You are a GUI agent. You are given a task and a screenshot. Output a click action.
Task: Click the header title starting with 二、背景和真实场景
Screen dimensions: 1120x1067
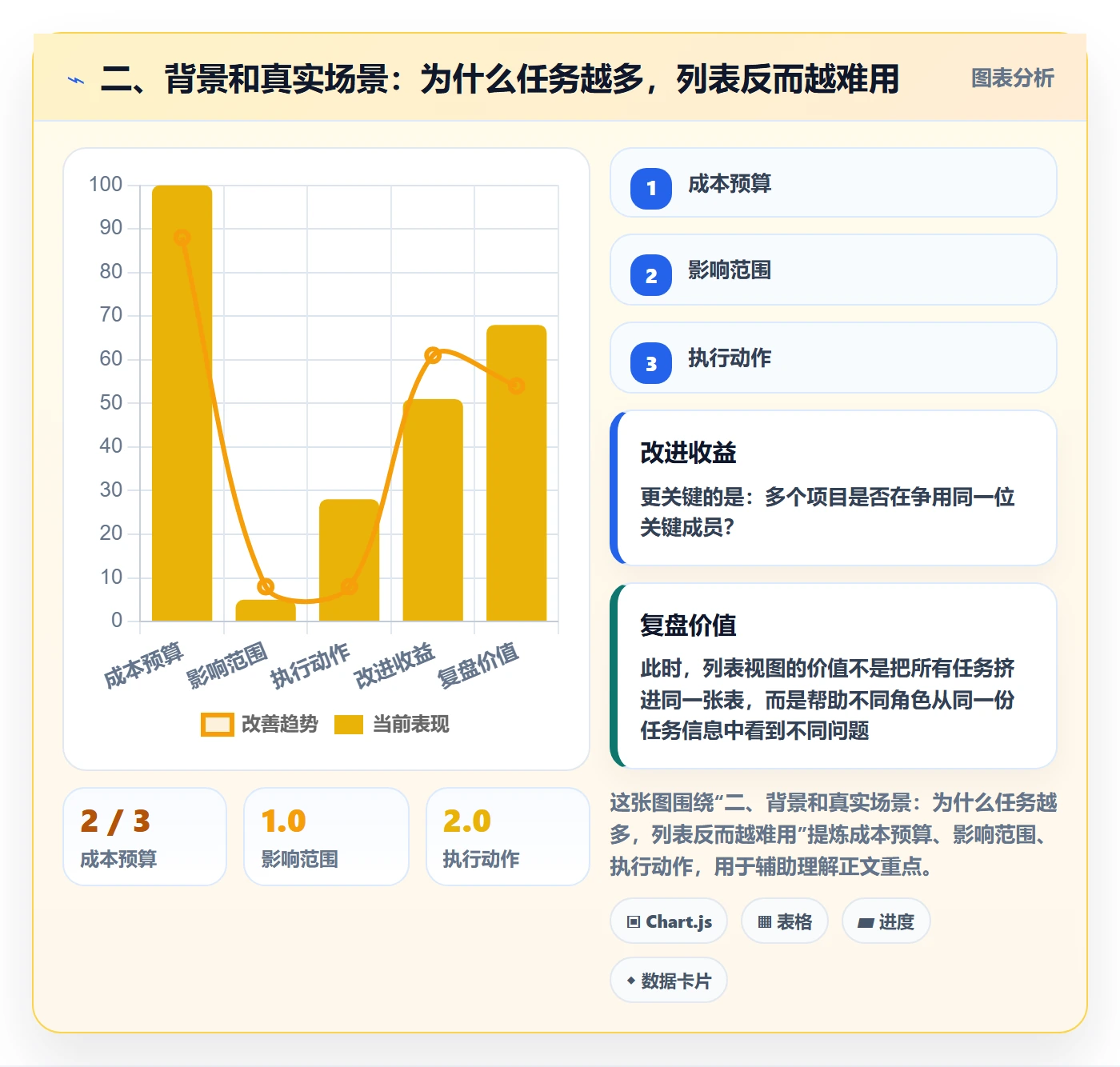point(500,79)
